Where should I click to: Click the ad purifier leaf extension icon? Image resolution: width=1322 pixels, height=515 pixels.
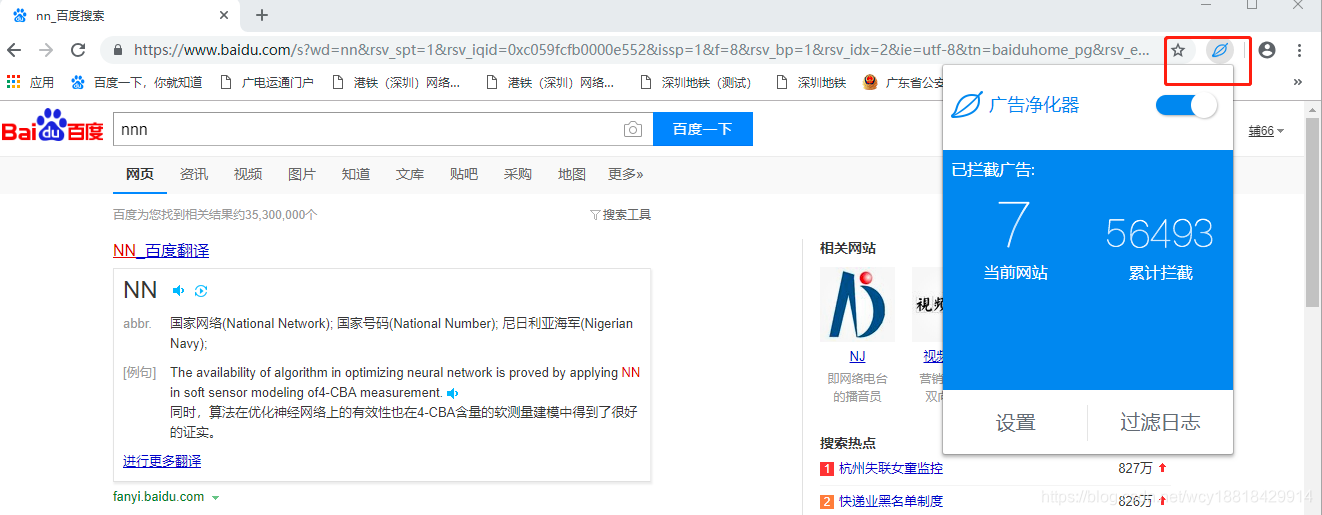coord(1220,50)
